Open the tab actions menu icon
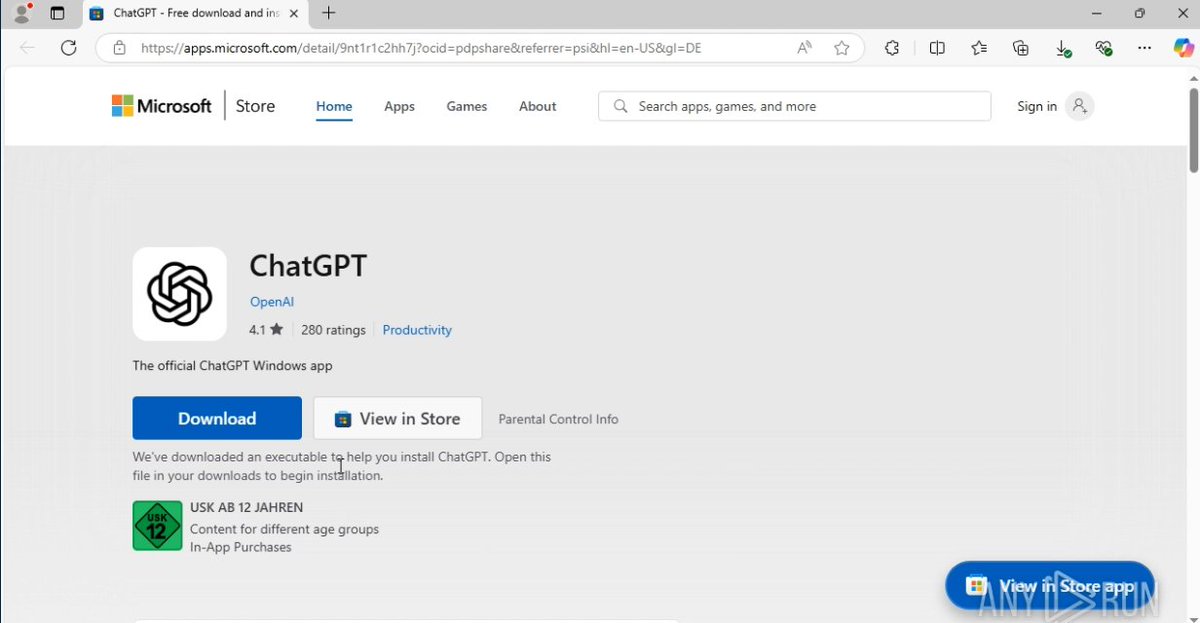The height and width of the screenshot is (623, 1200). [x=57, y=13]
